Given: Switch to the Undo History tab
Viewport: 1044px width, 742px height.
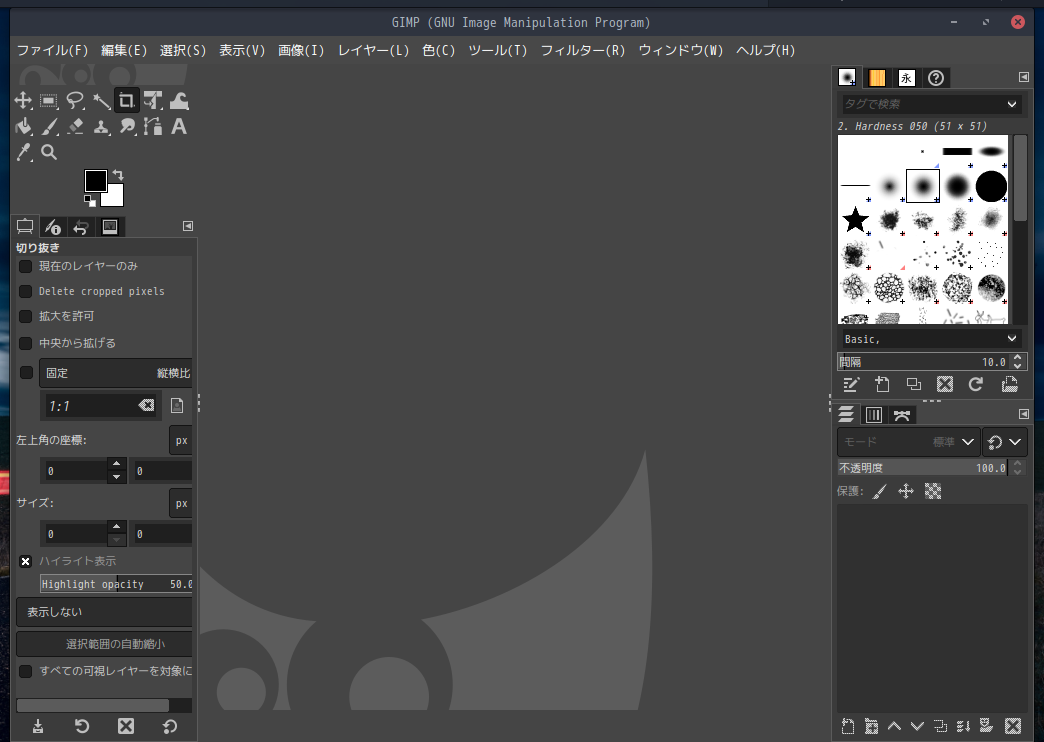Looking at the screenshot, I should (x=81, y=227).
